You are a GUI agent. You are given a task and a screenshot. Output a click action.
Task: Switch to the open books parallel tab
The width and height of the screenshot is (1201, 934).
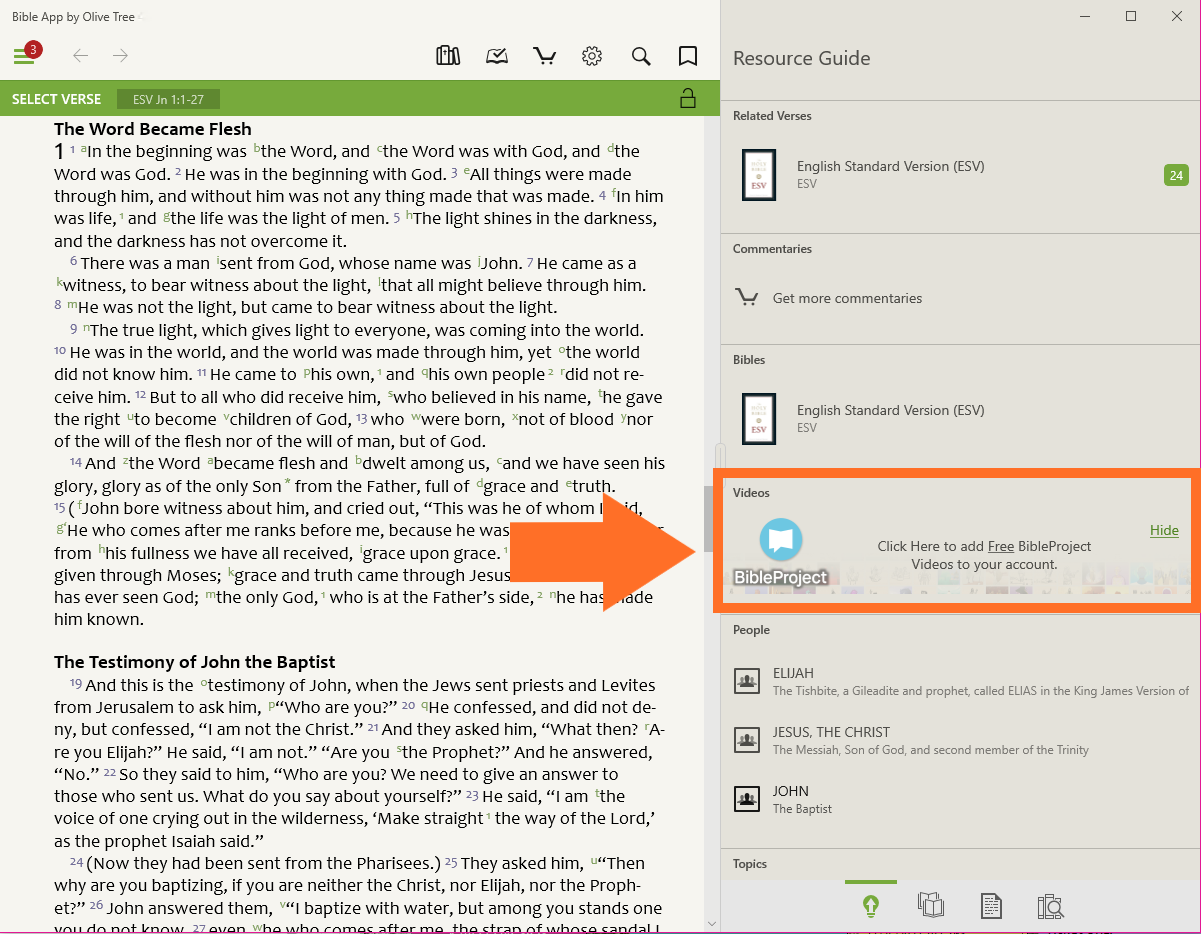pos(931,906)
